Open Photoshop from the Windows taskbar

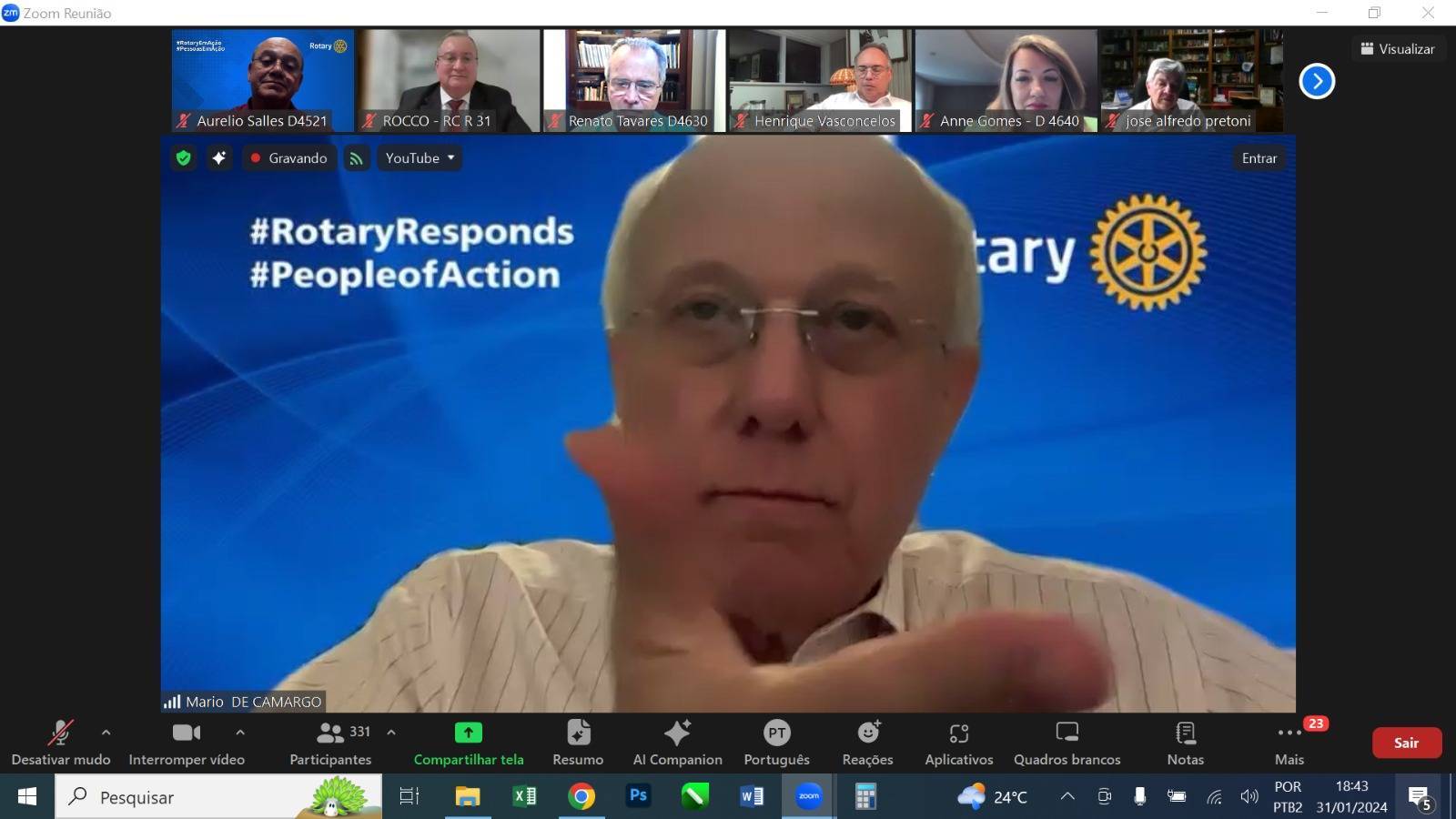tap(638, 796)
